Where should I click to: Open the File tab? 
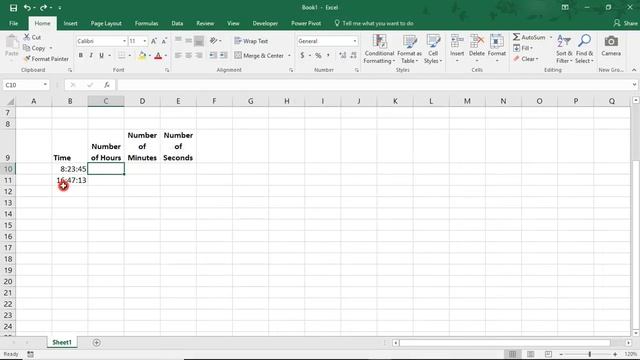pyautogui.click(x=13, y=23)
